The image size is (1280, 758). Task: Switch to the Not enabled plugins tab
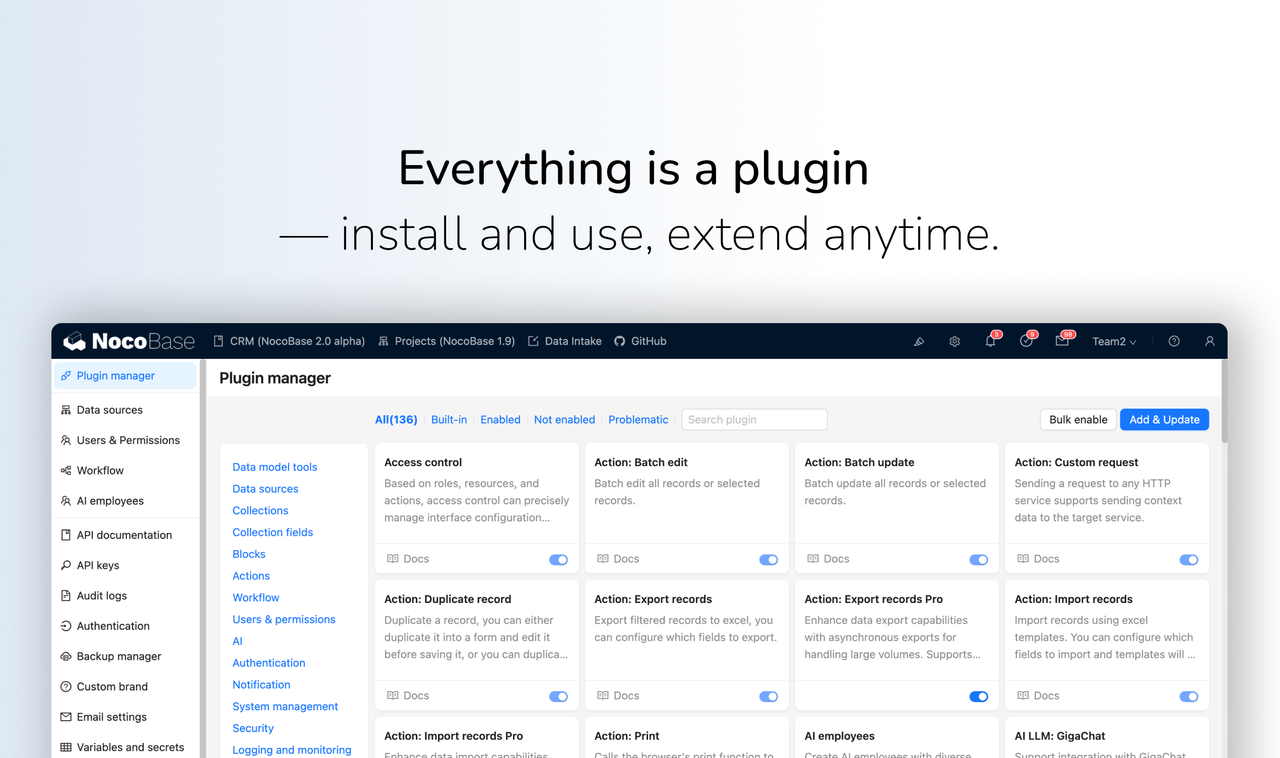(x=564, y=419)
